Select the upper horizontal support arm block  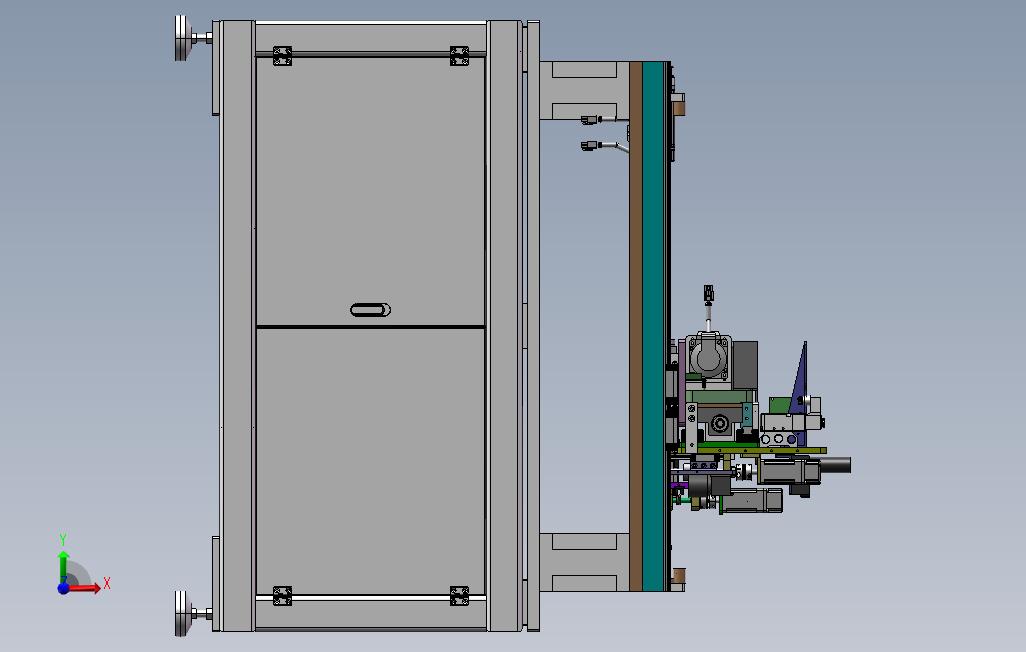pos(584,91)
